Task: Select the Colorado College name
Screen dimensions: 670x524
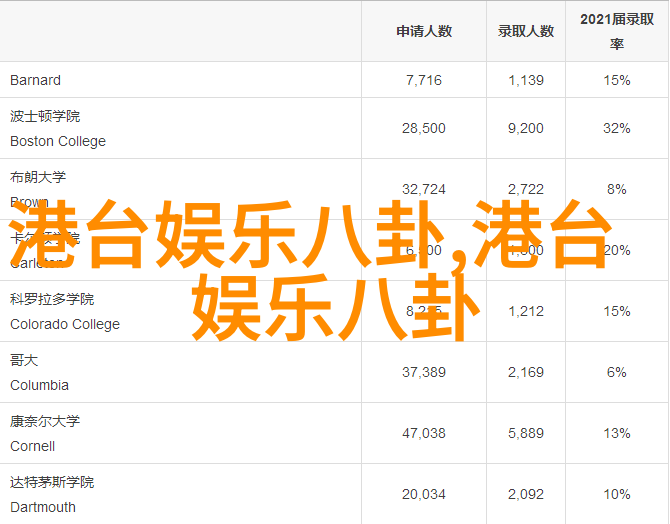Action: pos(65,324)
